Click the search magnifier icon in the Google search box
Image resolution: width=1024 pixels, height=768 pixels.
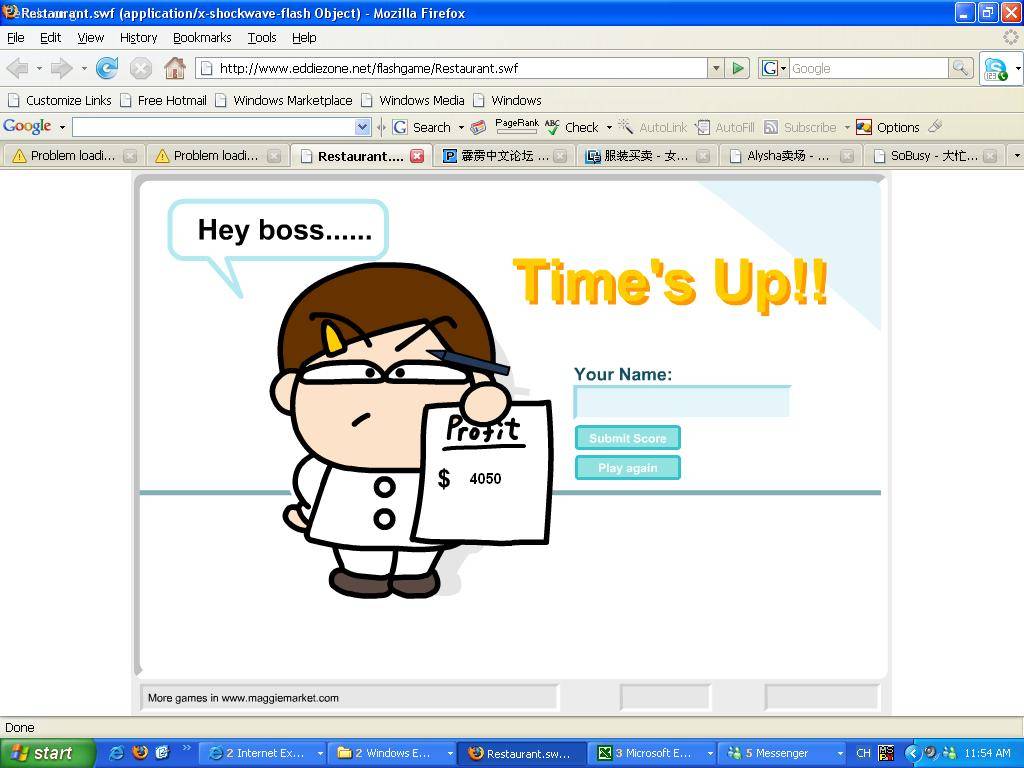(x=960, y=68)
